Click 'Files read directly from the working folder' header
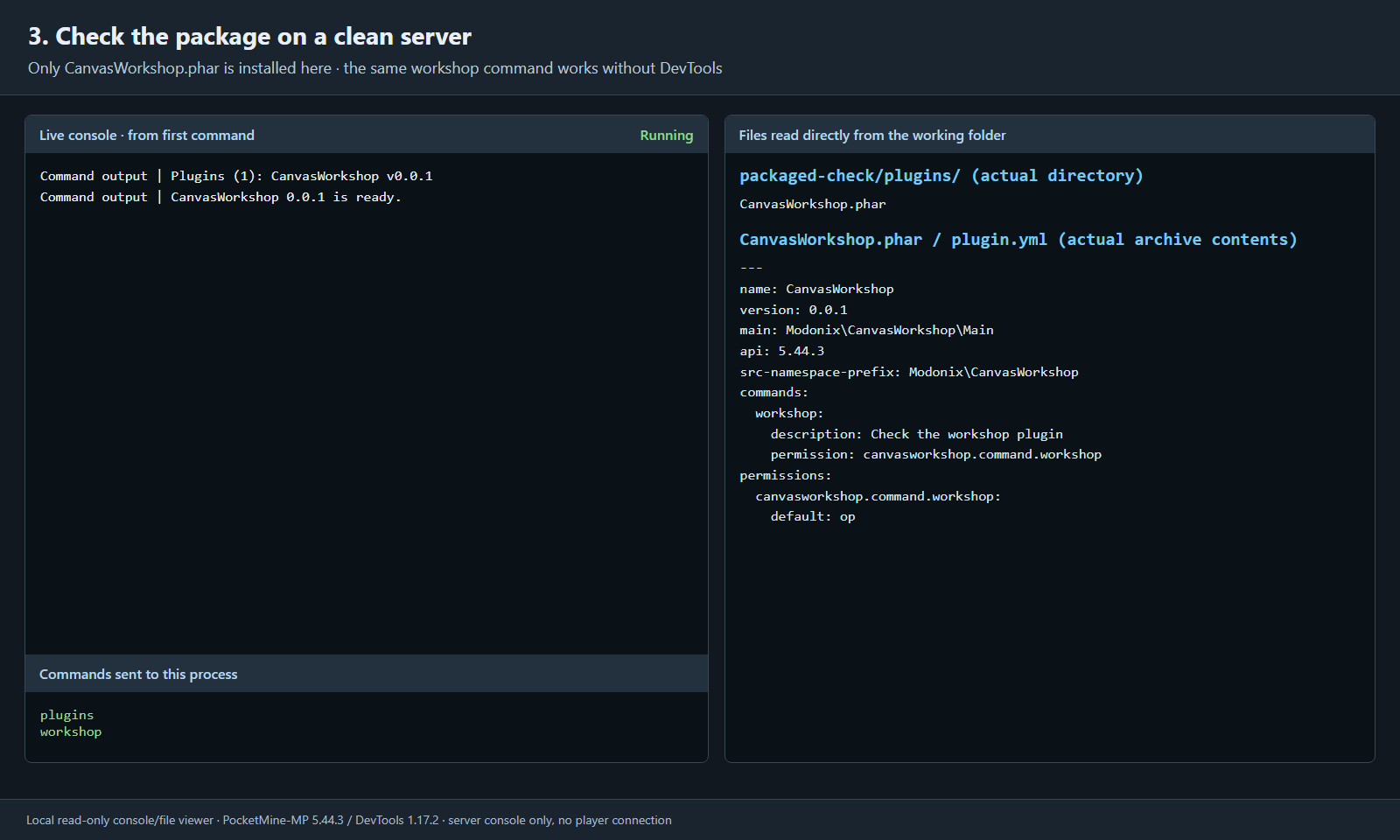 click(872, 136)
